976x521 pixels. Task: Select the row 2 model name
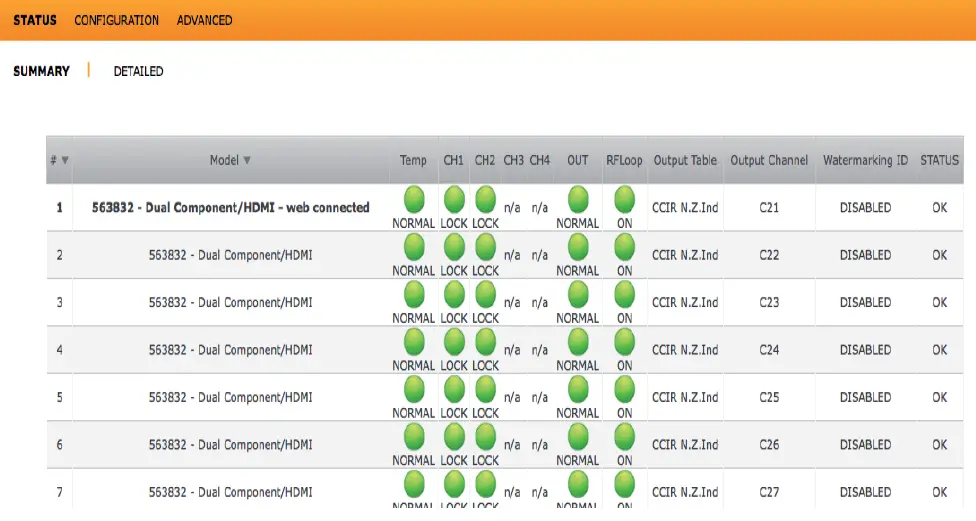click(230, 255)
